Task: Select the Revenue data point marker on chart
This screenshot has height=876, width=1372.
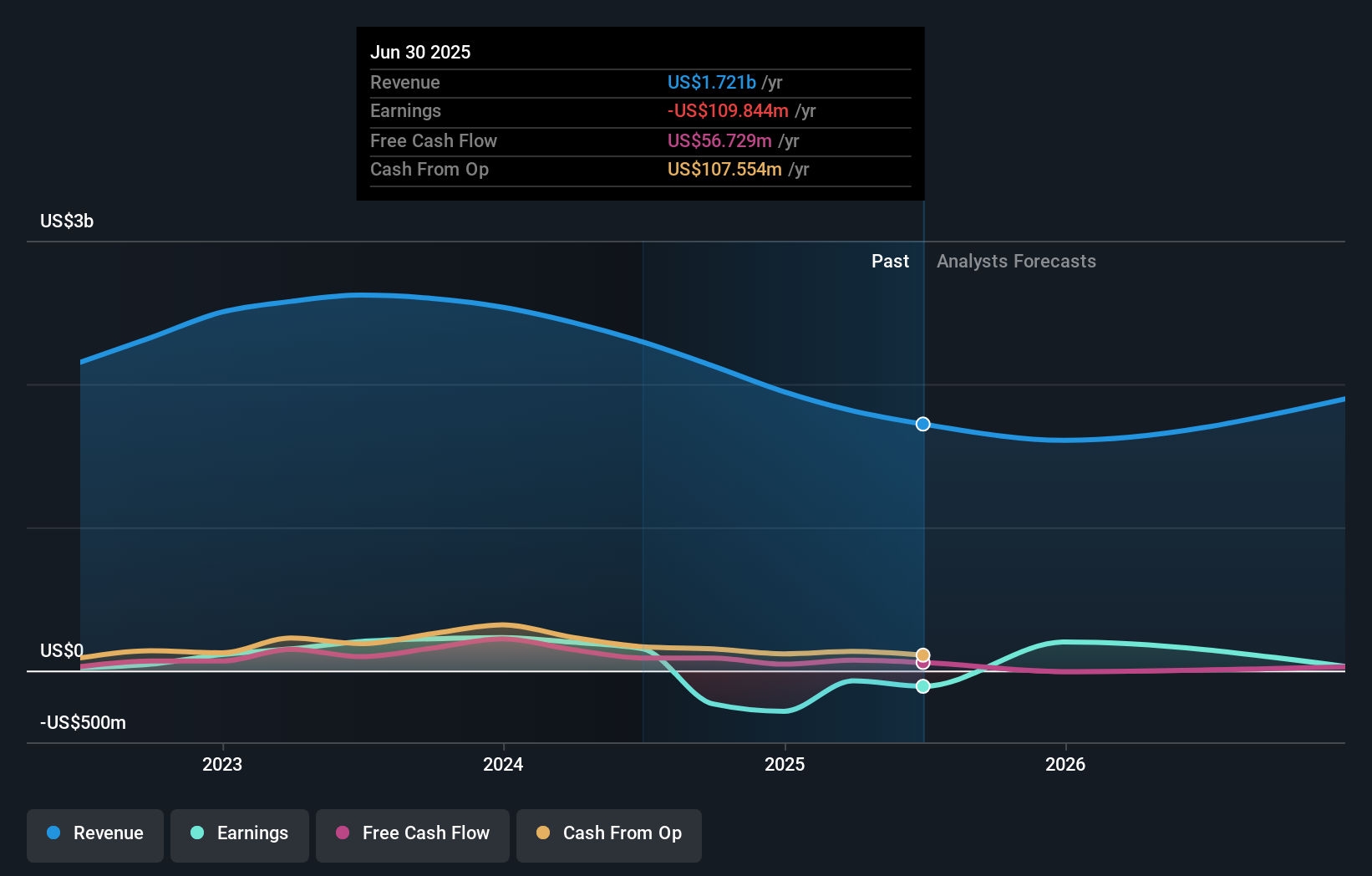Action: (x=923, y=424)
